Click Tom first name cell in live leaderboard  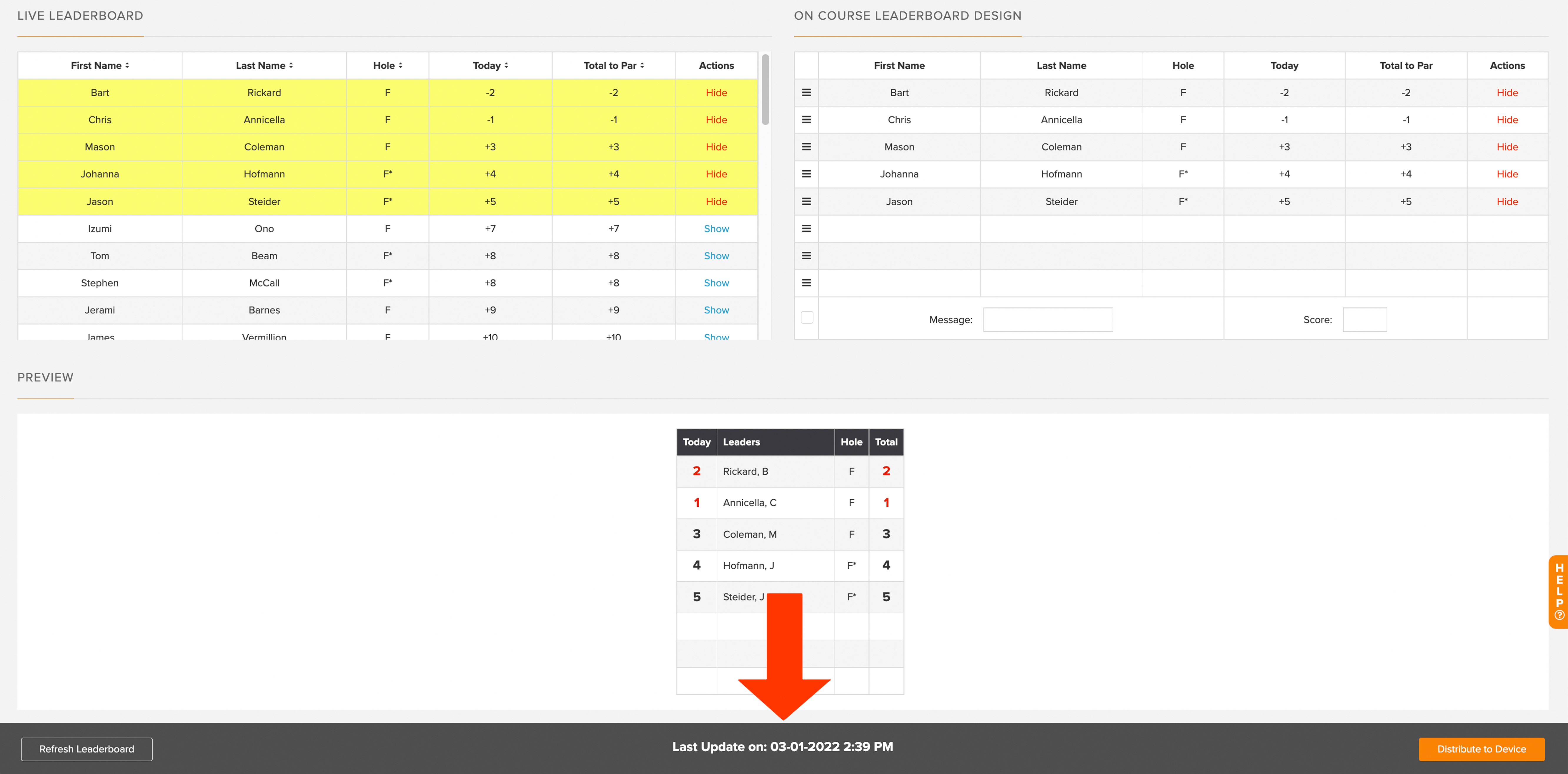[100, 256]
